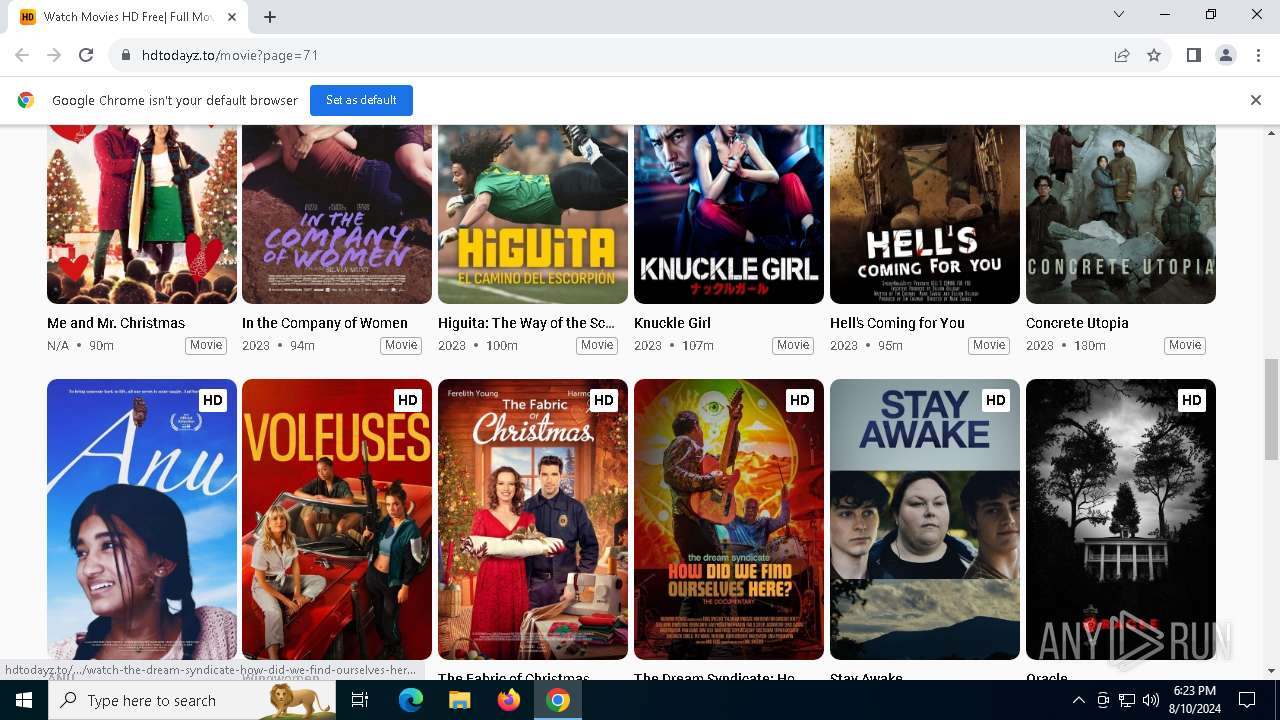Open the Concrete Utopia title link

1077,323
